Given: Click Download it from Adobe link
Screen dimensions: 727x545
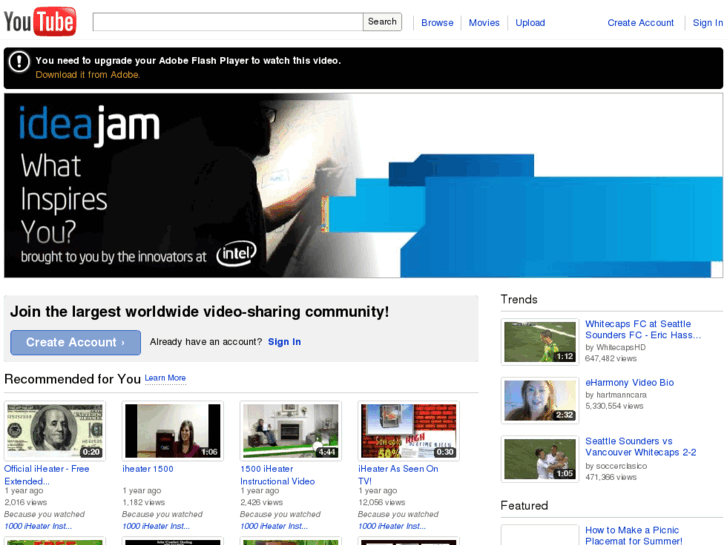Looking at the screenshot, I should click(x=88, y=75).
